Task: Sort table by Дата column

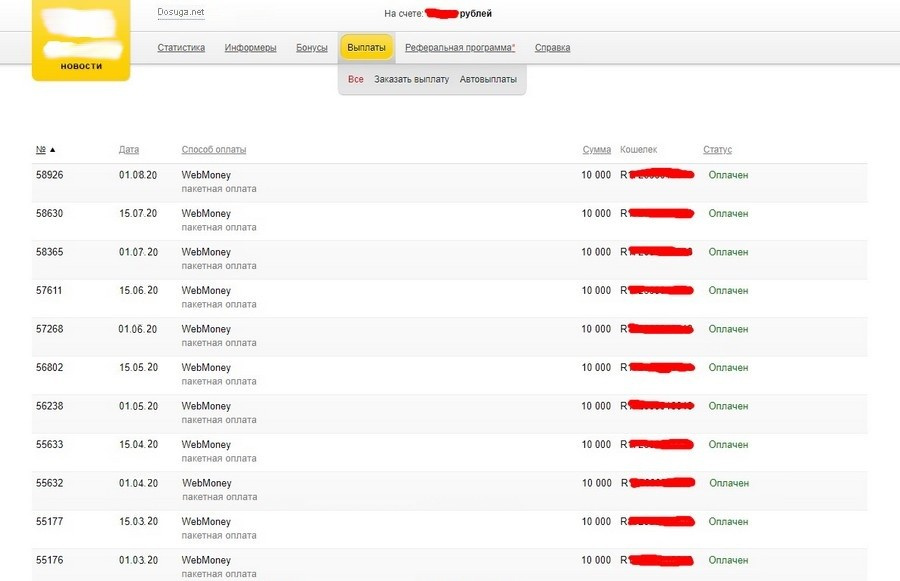Action: tap(129, 149)
